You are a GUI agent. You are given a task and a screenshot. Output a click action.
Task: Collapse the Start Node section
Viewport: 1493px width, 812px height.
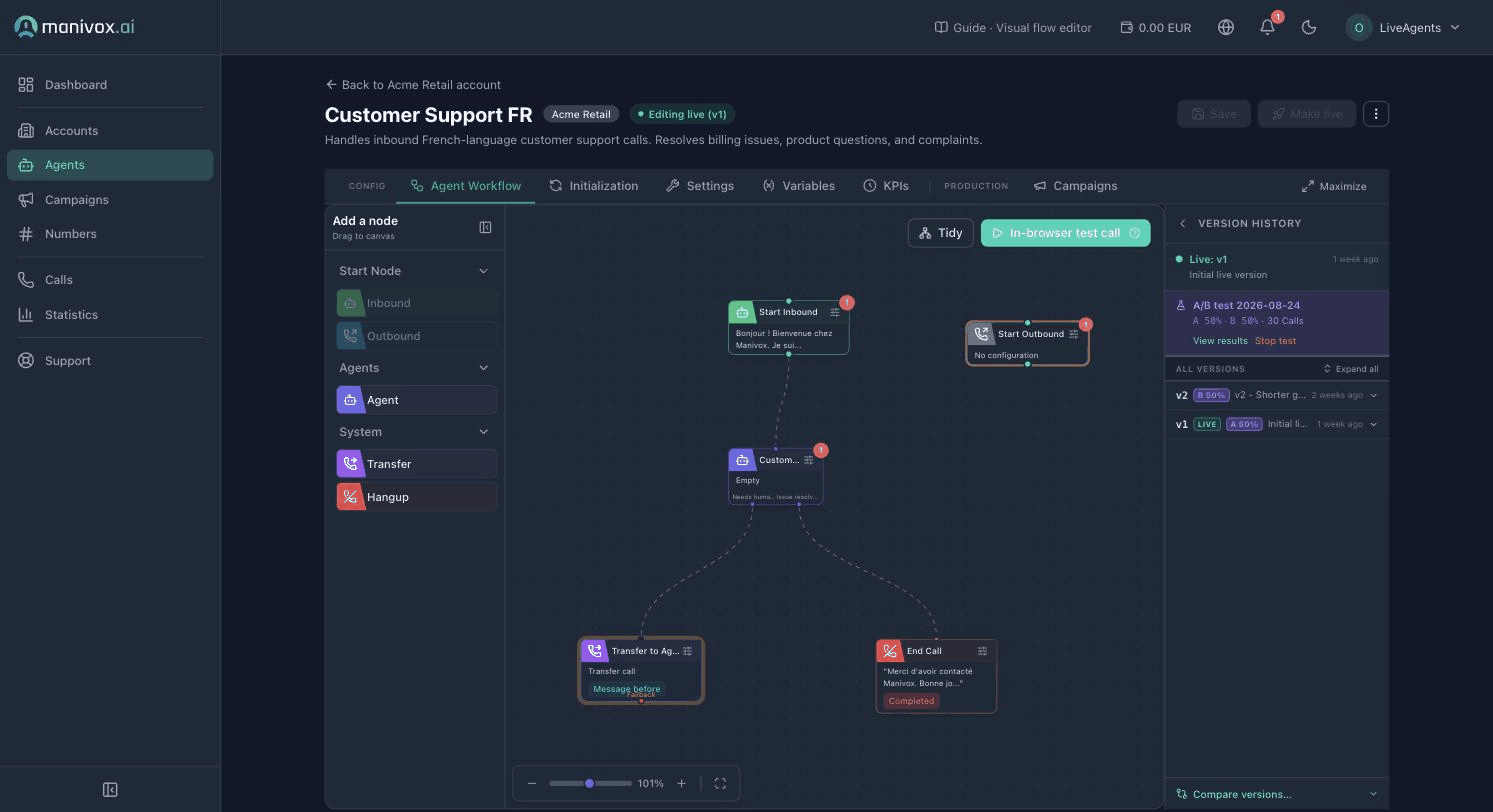[x=484, y=271]
